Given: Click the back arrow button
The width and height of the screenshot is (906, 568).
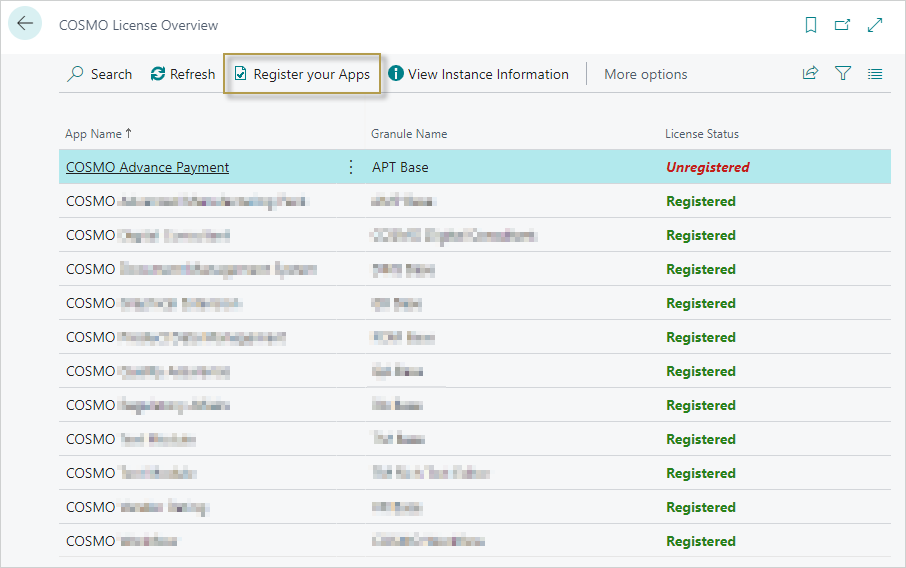Looking at the screenshot, I should click(25, 24).
